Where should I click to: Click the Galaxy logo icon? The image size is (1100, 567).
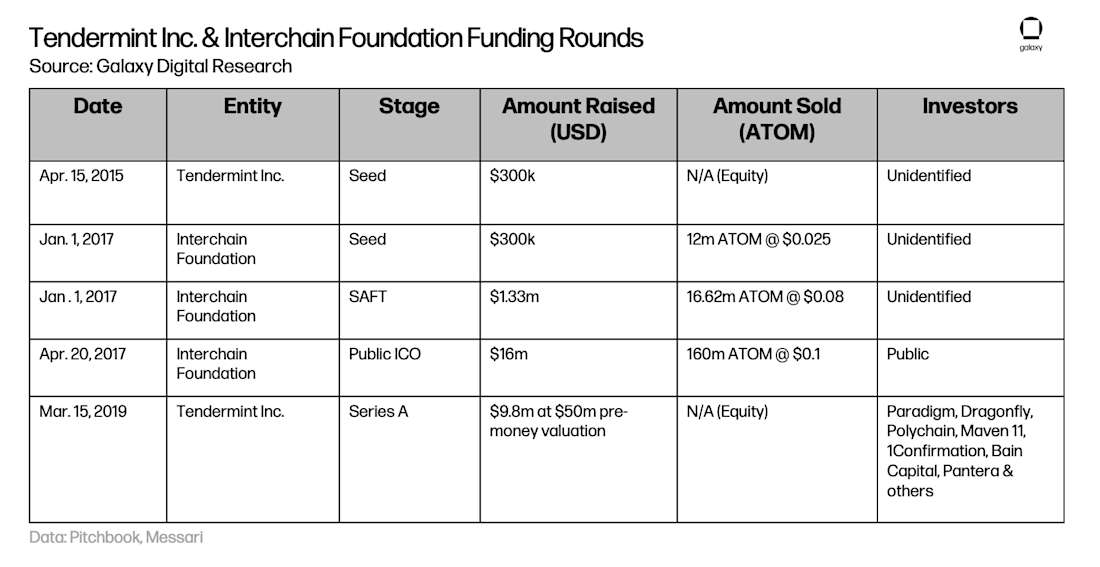(x=1031, y=34)
